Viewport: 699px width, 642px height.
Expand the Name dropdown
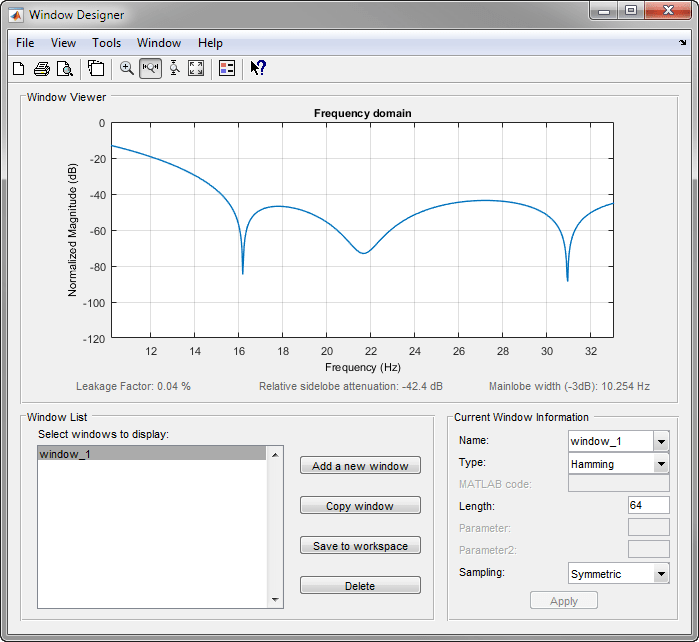pos(661,441)
